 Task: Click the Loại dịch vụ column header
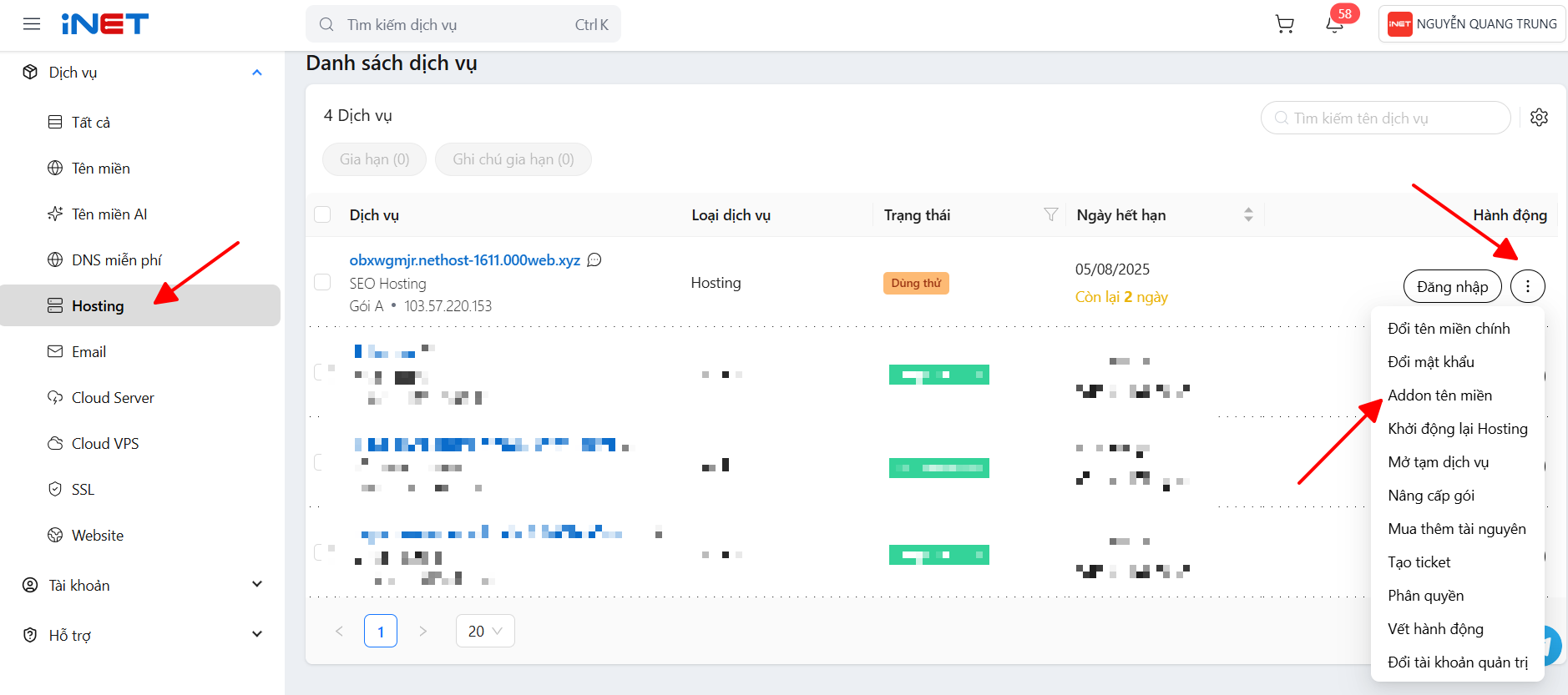point(731,214)
